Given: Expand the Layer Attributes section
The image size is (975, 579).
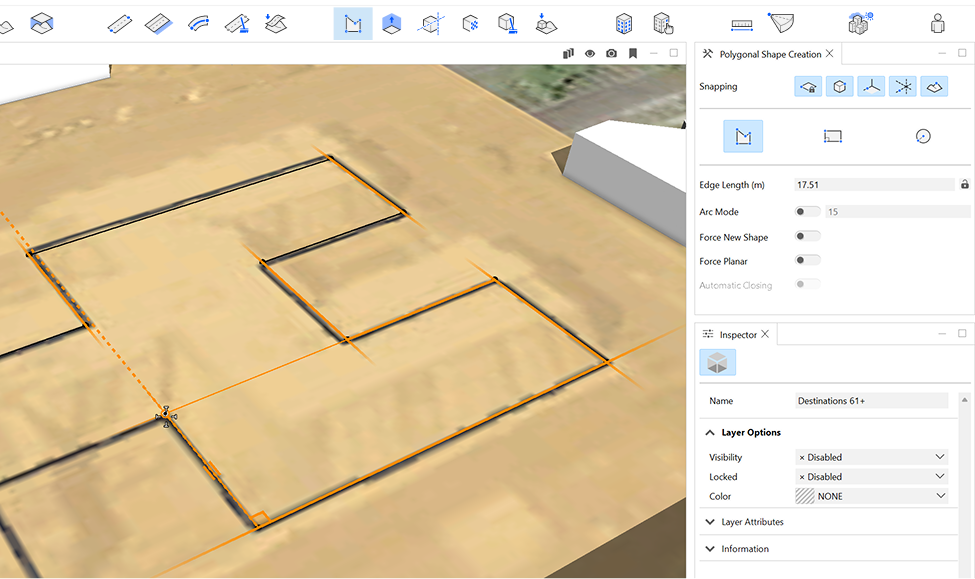Looking at the screenshot, I should (x=752, y=522).
